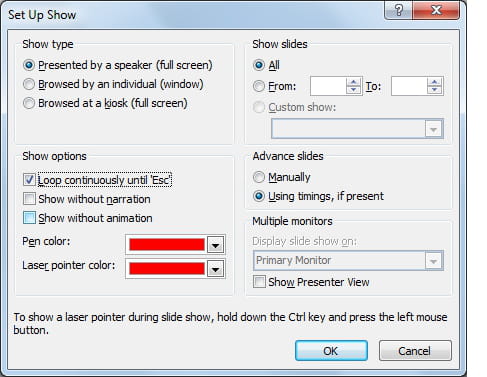Viewport: 487px width, 377px height.
Task: Increase the To slide number with up arrow
Action: click(x=434, y=82)
